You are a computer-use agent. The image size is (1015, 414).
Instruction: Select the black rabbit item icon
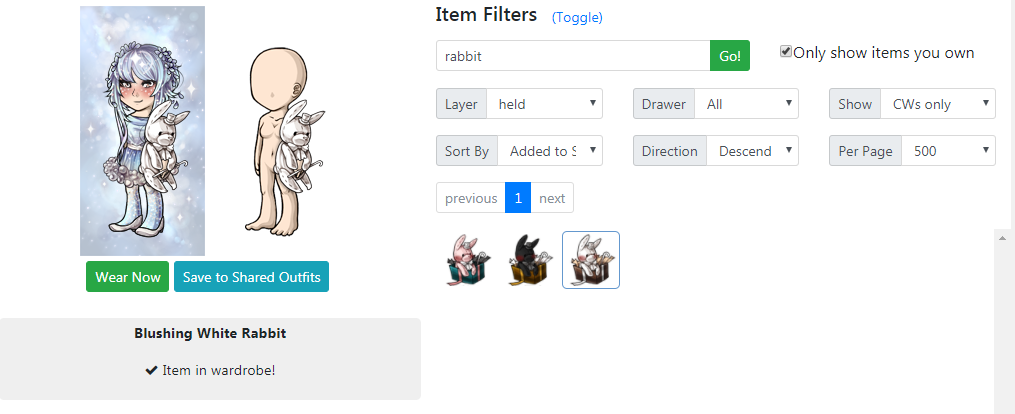click(529, 260)
